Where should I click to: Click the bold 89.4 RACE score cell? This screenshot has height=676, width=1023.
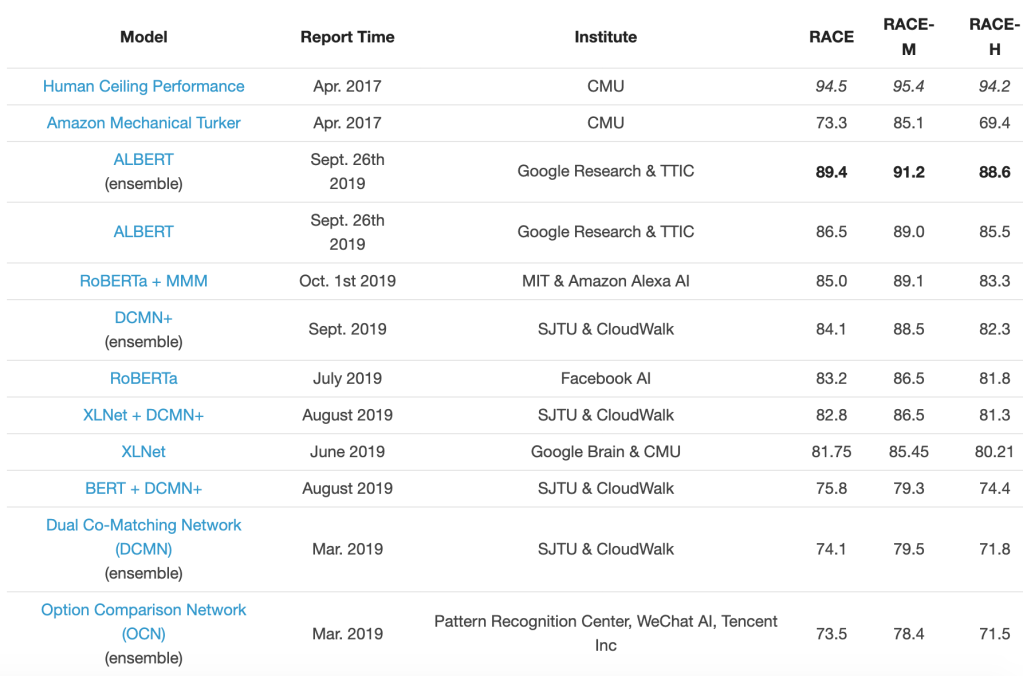pos(831,172)
